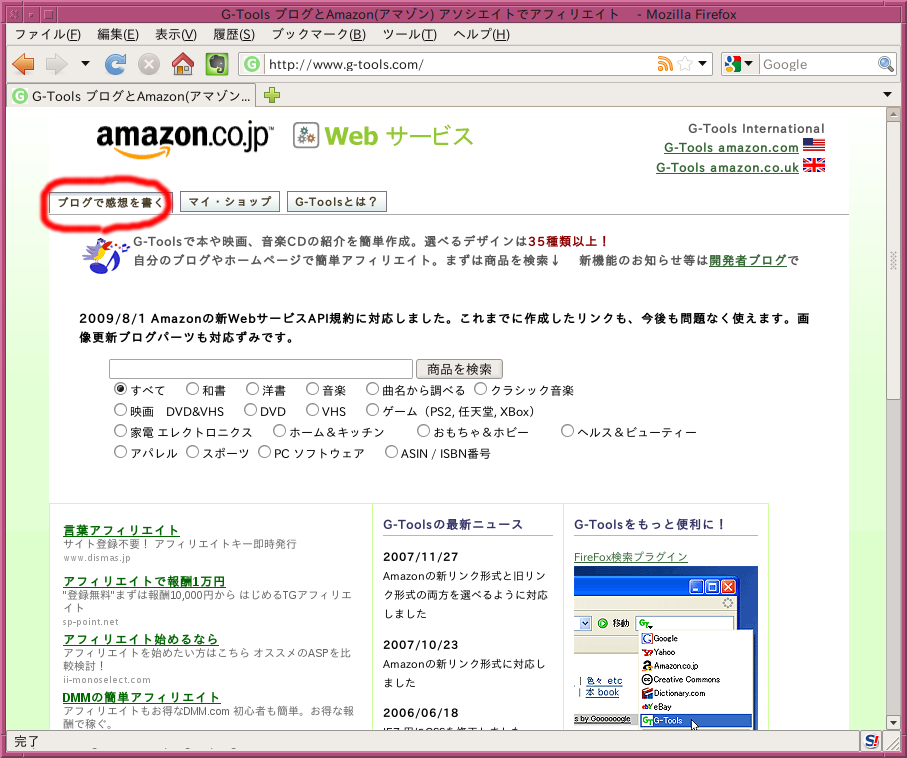Bookmark this page with the star icon

pyautogui.click(x=685, y=64)
